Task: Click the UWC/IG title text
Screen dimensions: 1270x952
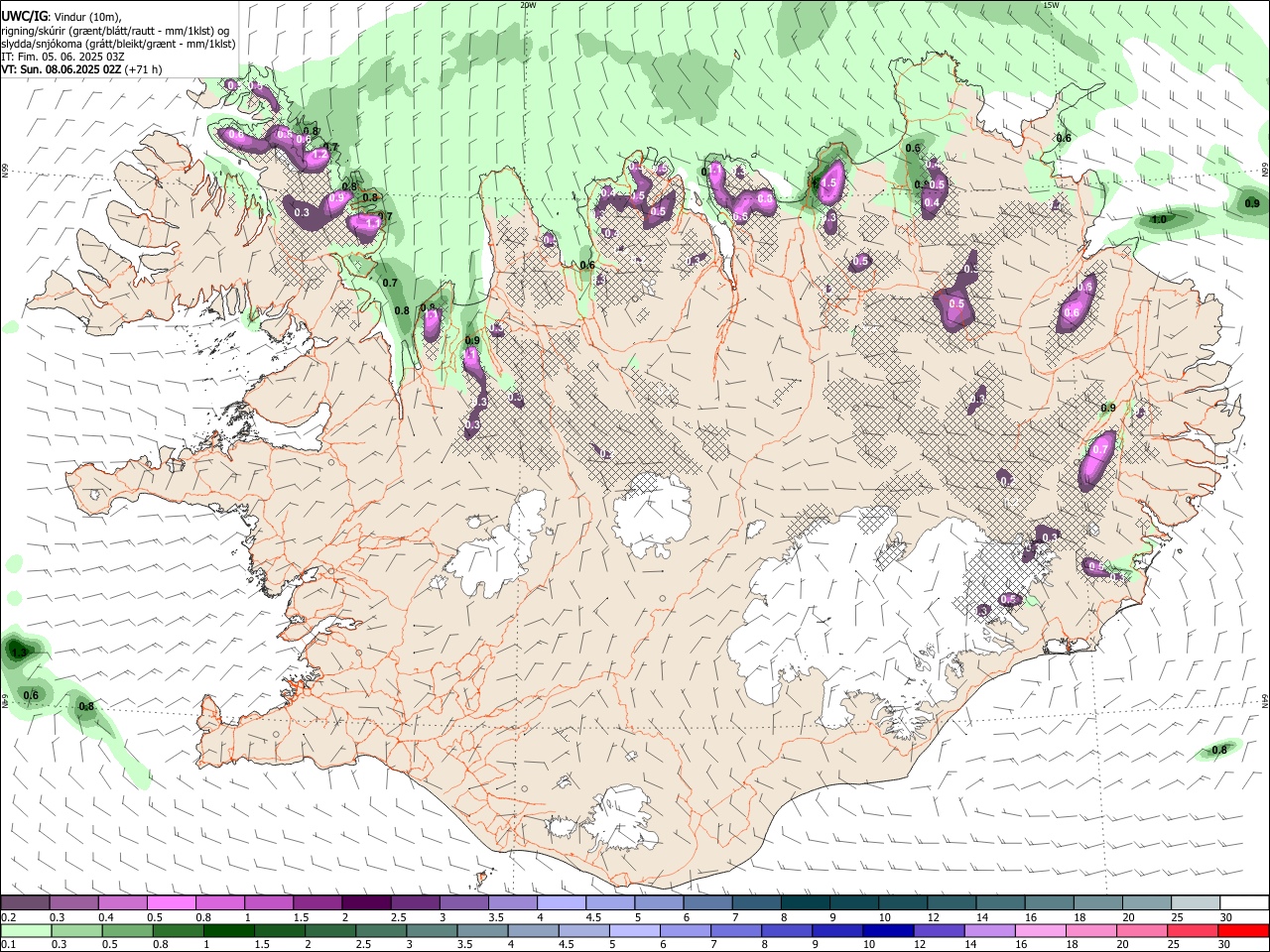Action: click(x=25, y=16)
